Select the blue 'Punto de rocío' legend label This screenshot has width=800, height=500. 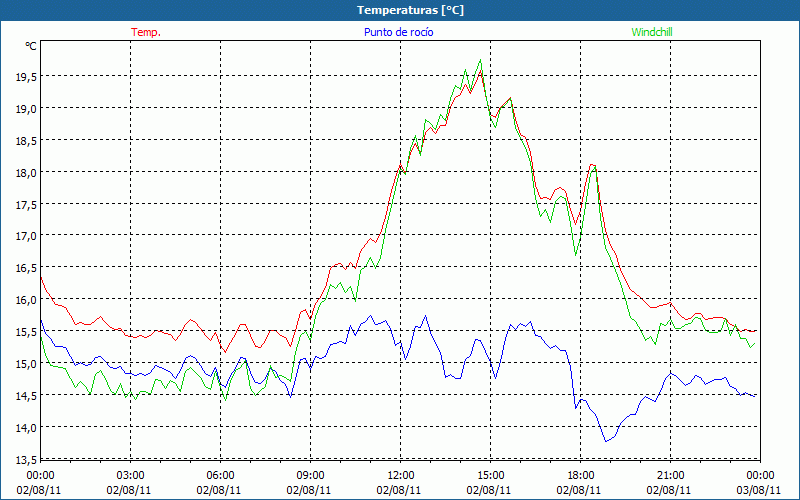click(398, 32)
